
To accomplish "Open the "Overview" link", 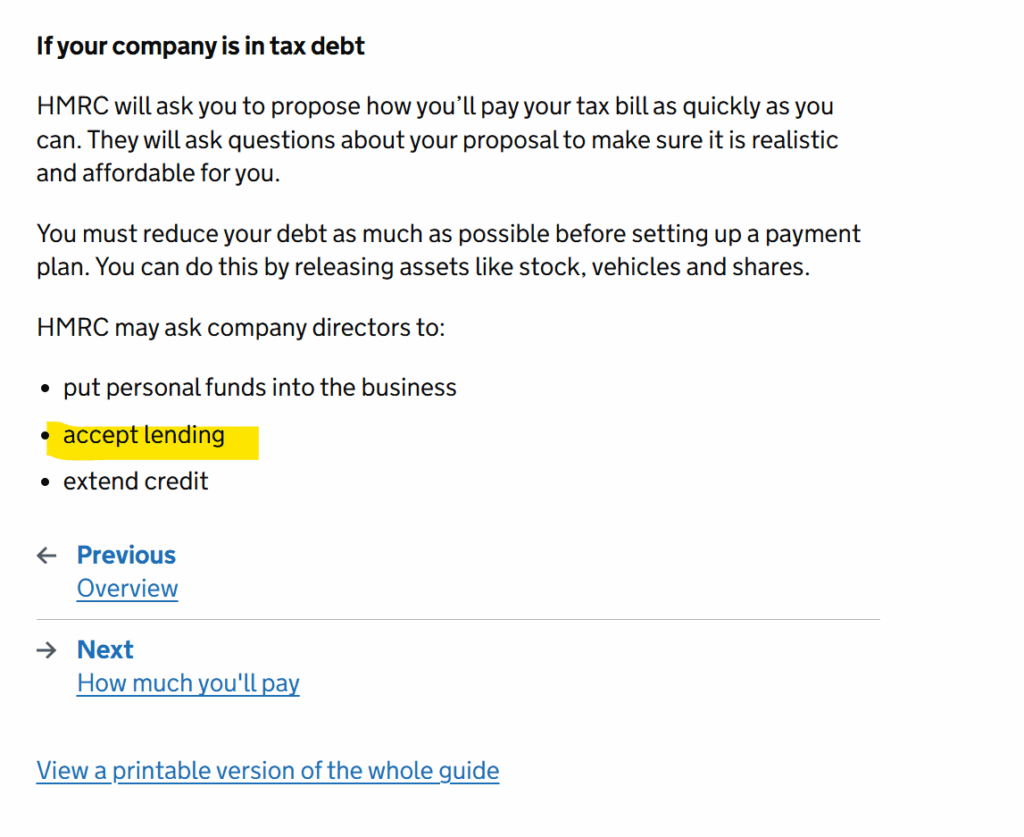I will [127, 588].
